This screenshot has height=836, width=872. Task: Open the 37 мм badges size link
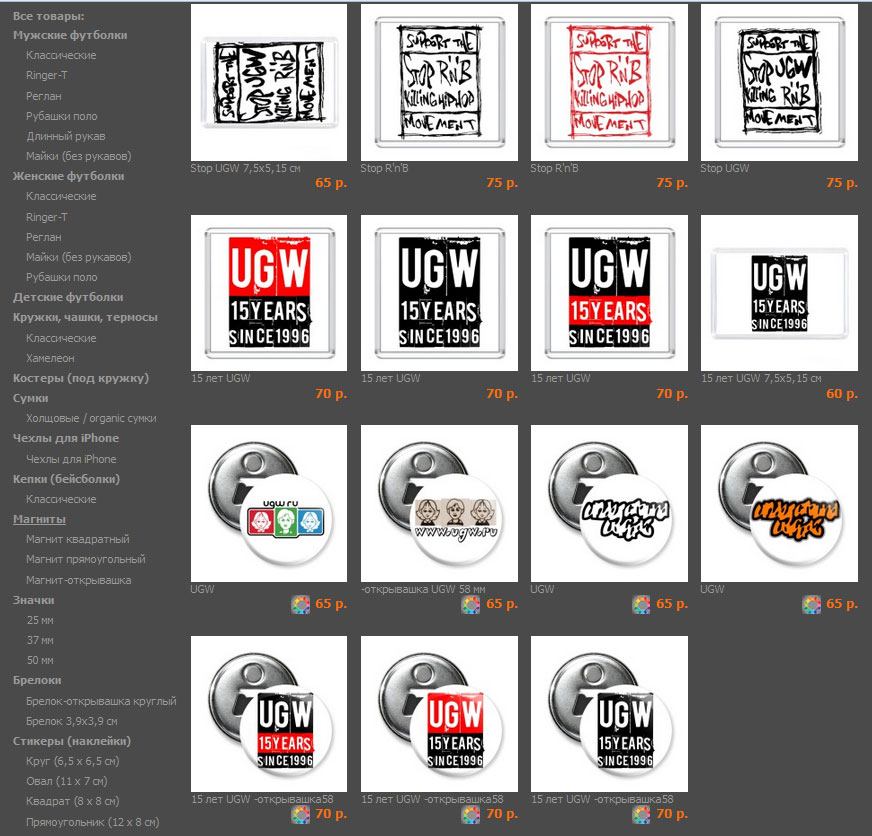pyautogui.click(x=40, y=640)
